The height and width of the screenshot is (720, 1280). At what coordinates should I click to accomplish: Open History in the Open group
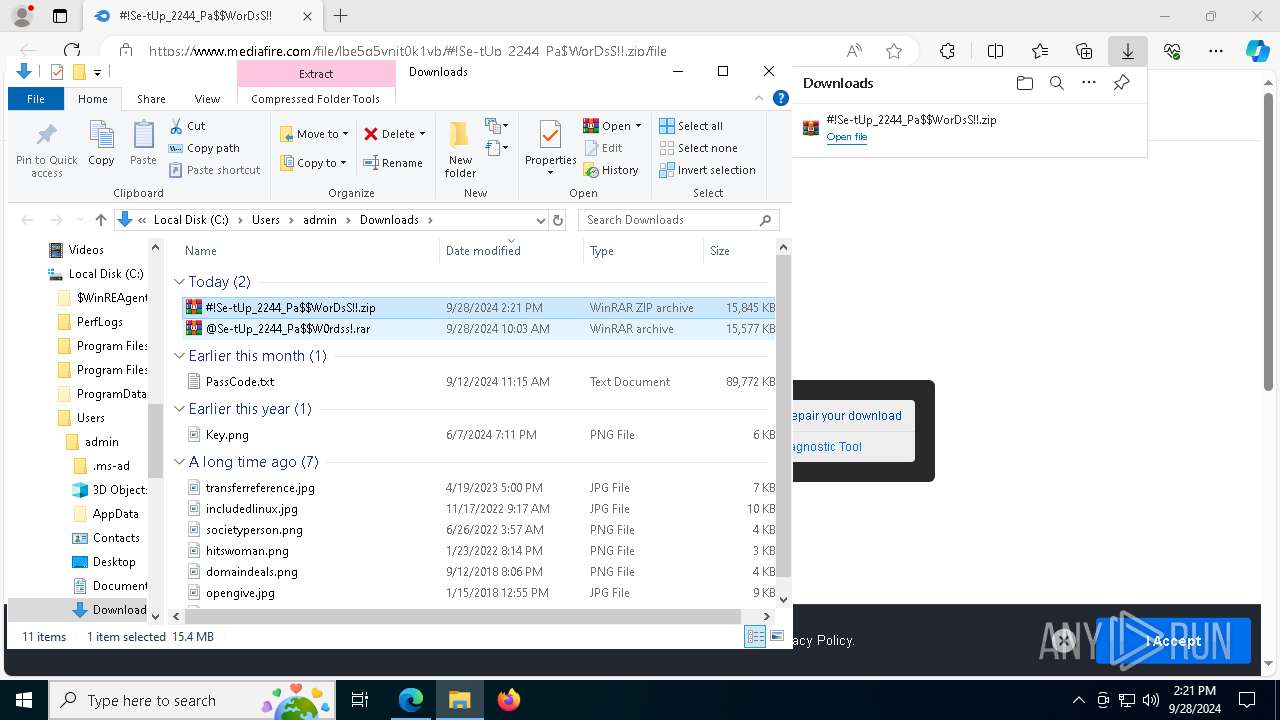[x=611, y=170]
